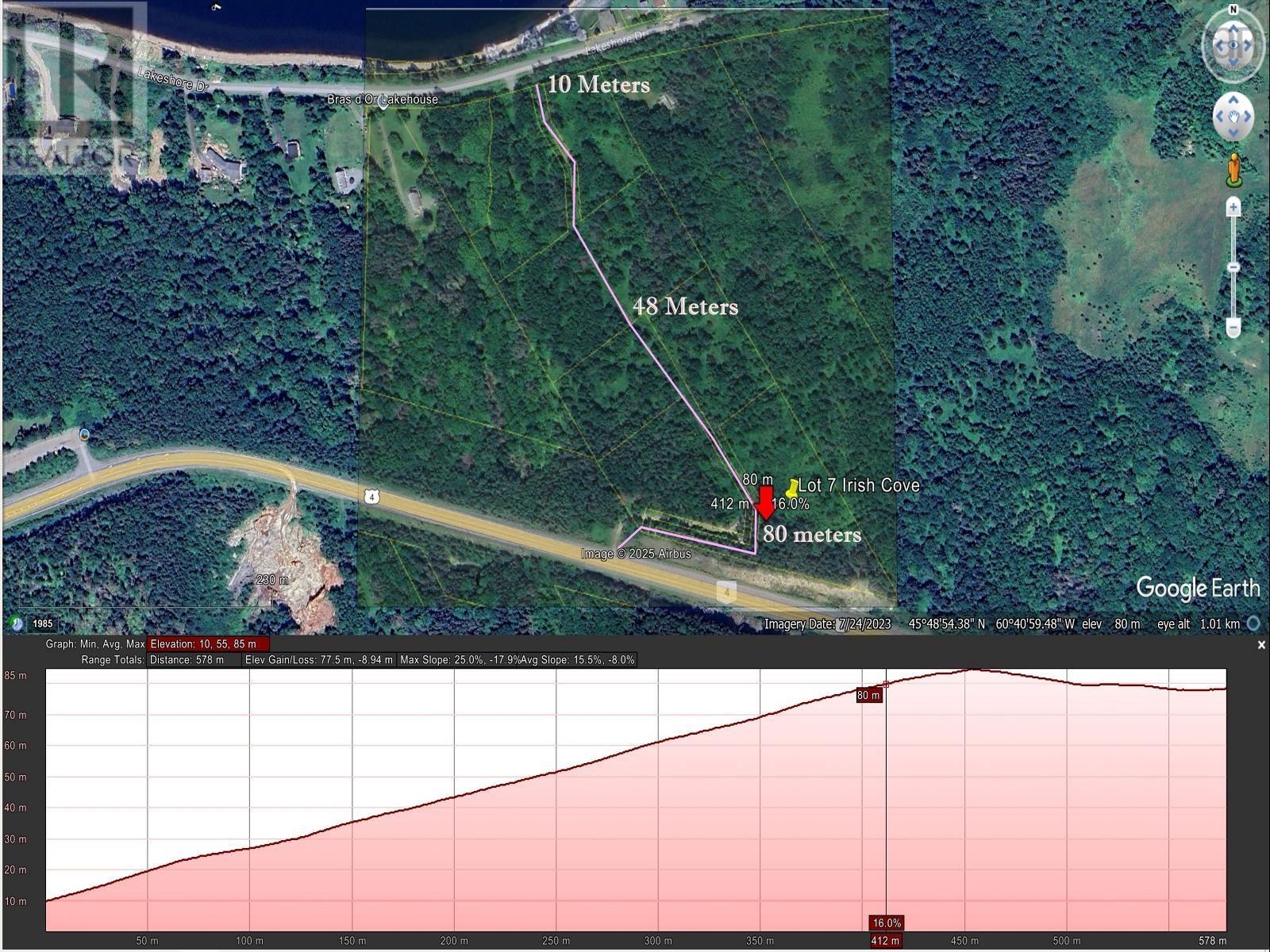Click the look joystick eye icon
The height and width of the screenshot is (952, 1270).
click(1234, 44)
